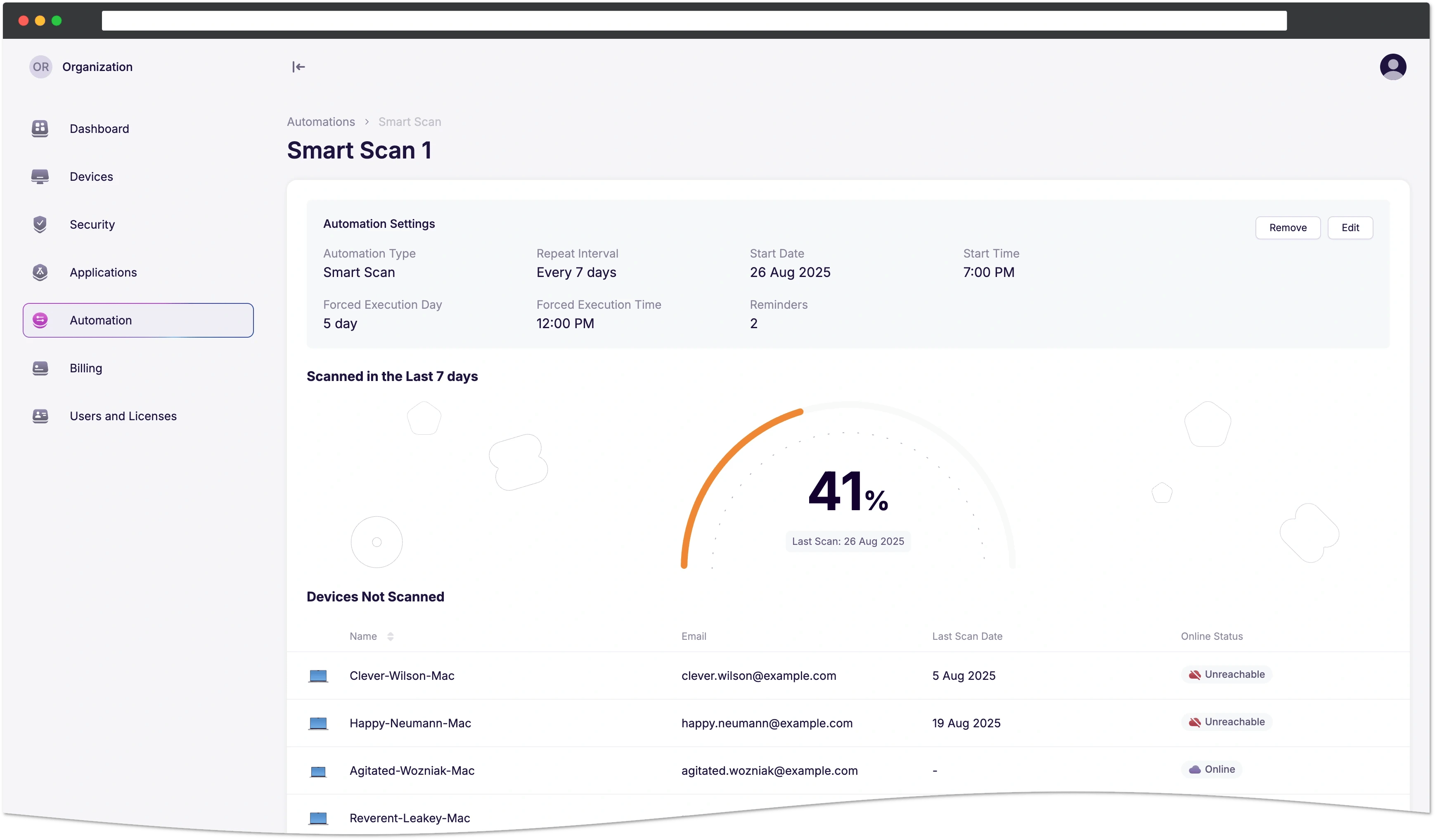Click happy.neumann@example.com email
The image size is (1435, 840).
coord(767,723)
